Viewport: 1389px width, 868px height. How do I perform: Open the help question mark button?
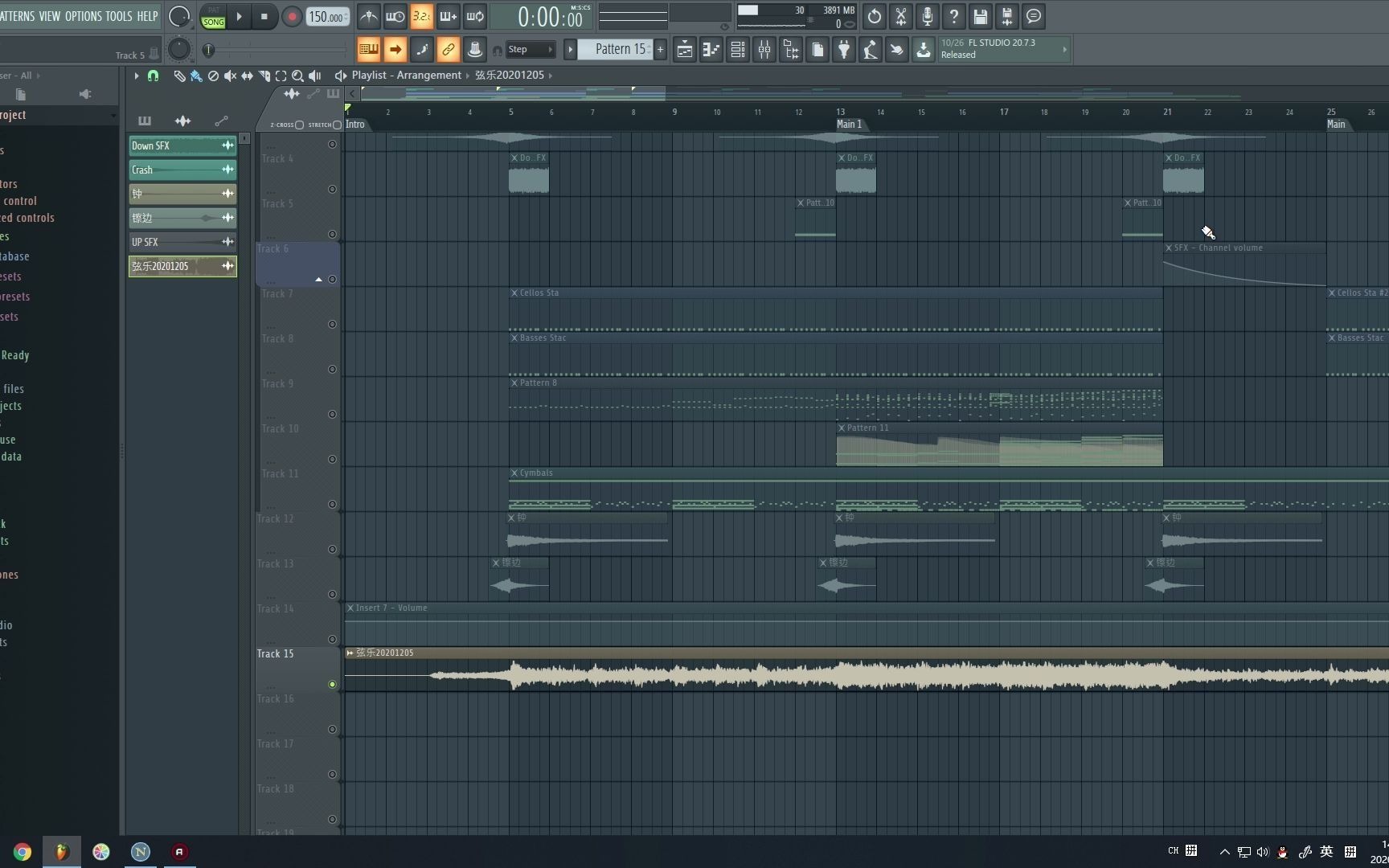[x=954, y=16]
